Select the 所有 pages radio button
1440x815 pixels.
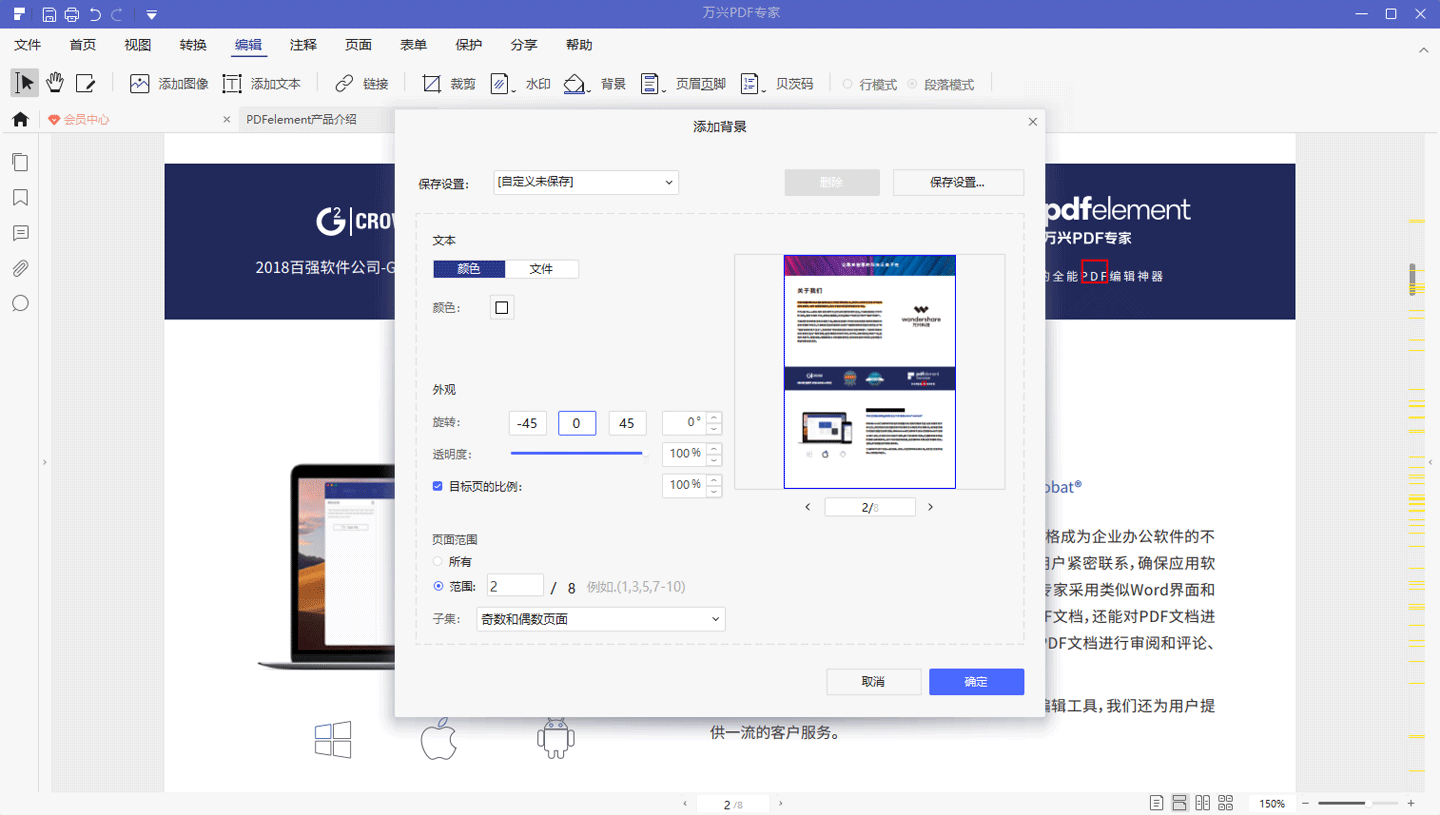click(x=438, y=562)
